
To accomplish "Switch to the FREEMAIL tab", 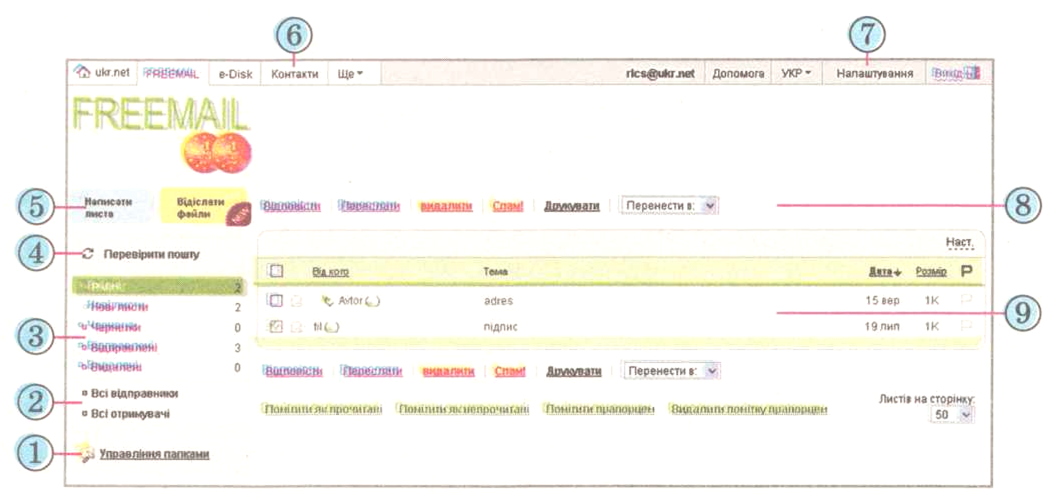I will (x=172, y=73).
